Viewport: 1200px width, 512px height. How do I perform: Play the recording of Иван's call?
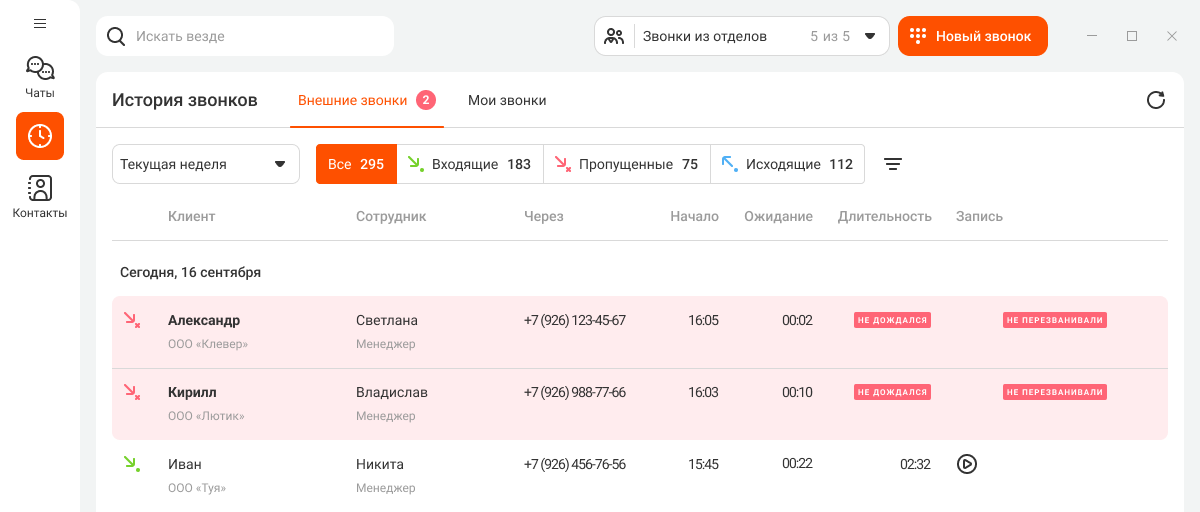(966, 464)
